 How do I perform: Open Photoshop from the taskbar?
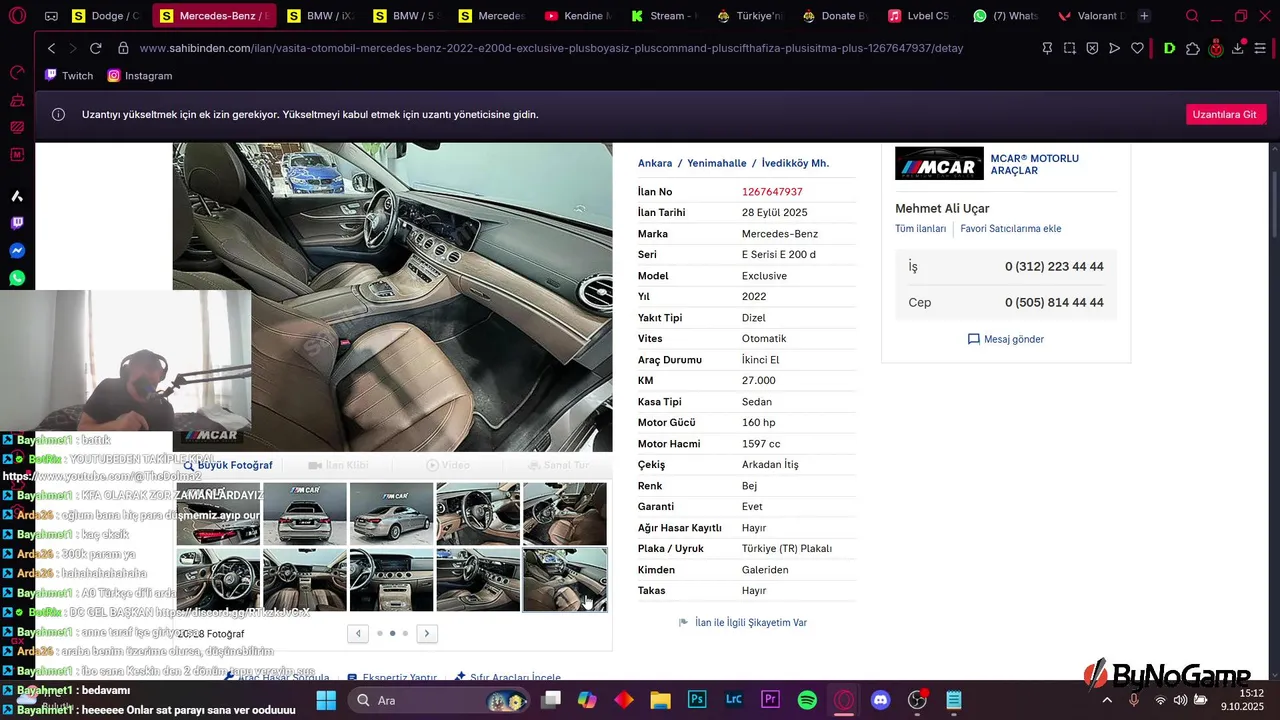[698, 700]
